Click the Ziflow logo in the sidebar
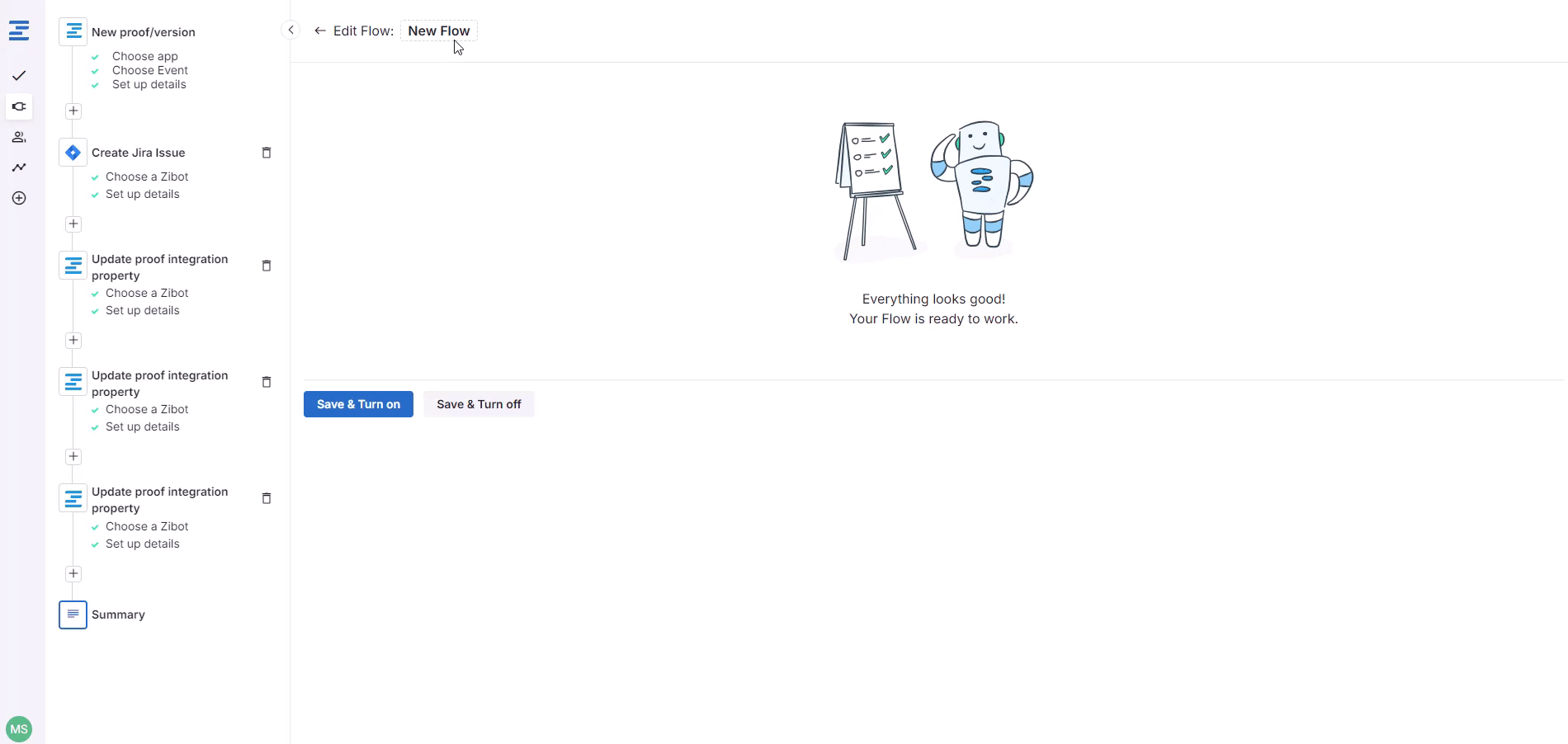The image size is (1568, 744). coord(19,31)
